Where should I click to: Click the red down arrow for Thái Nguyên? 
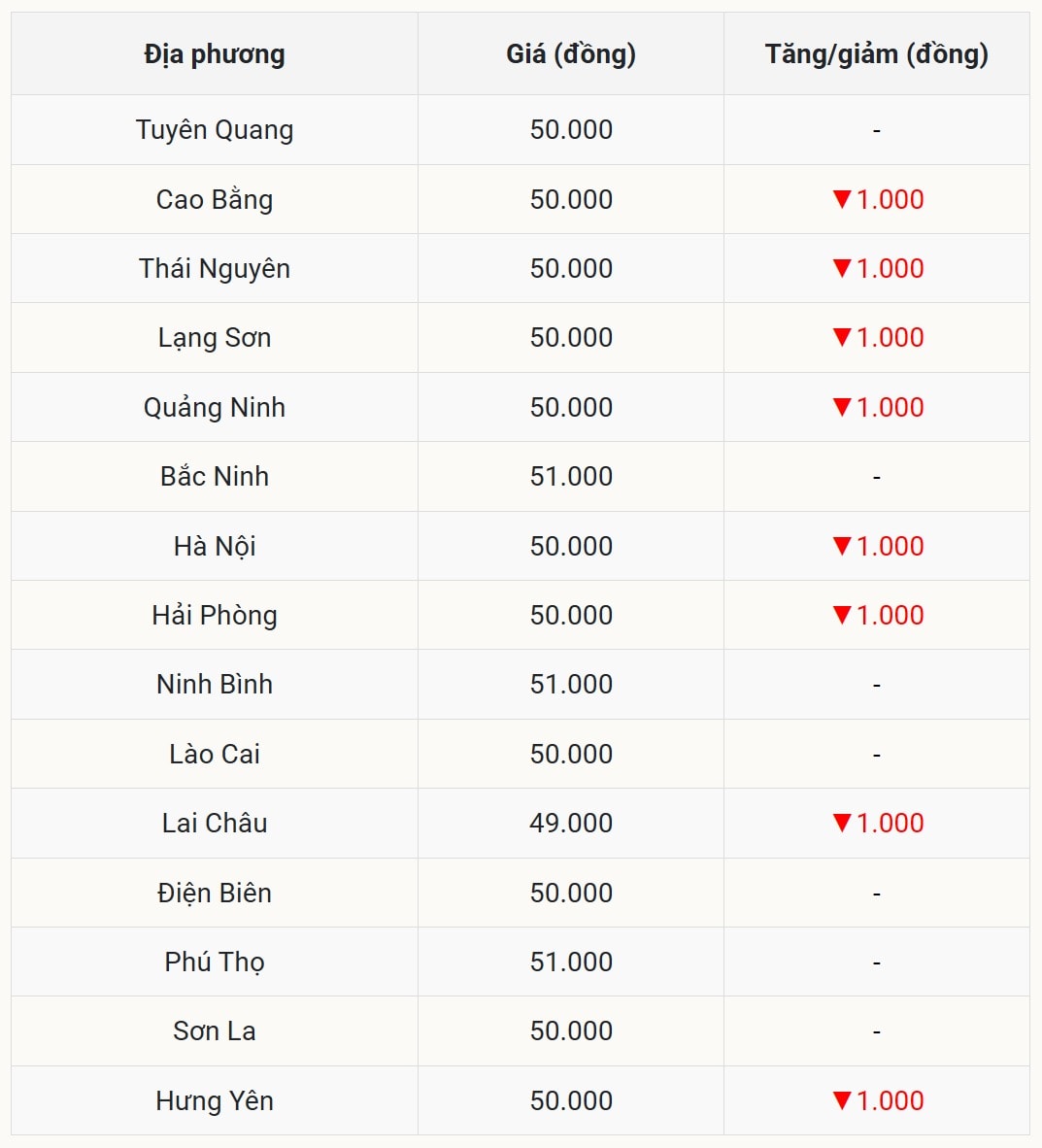point(842,268)
